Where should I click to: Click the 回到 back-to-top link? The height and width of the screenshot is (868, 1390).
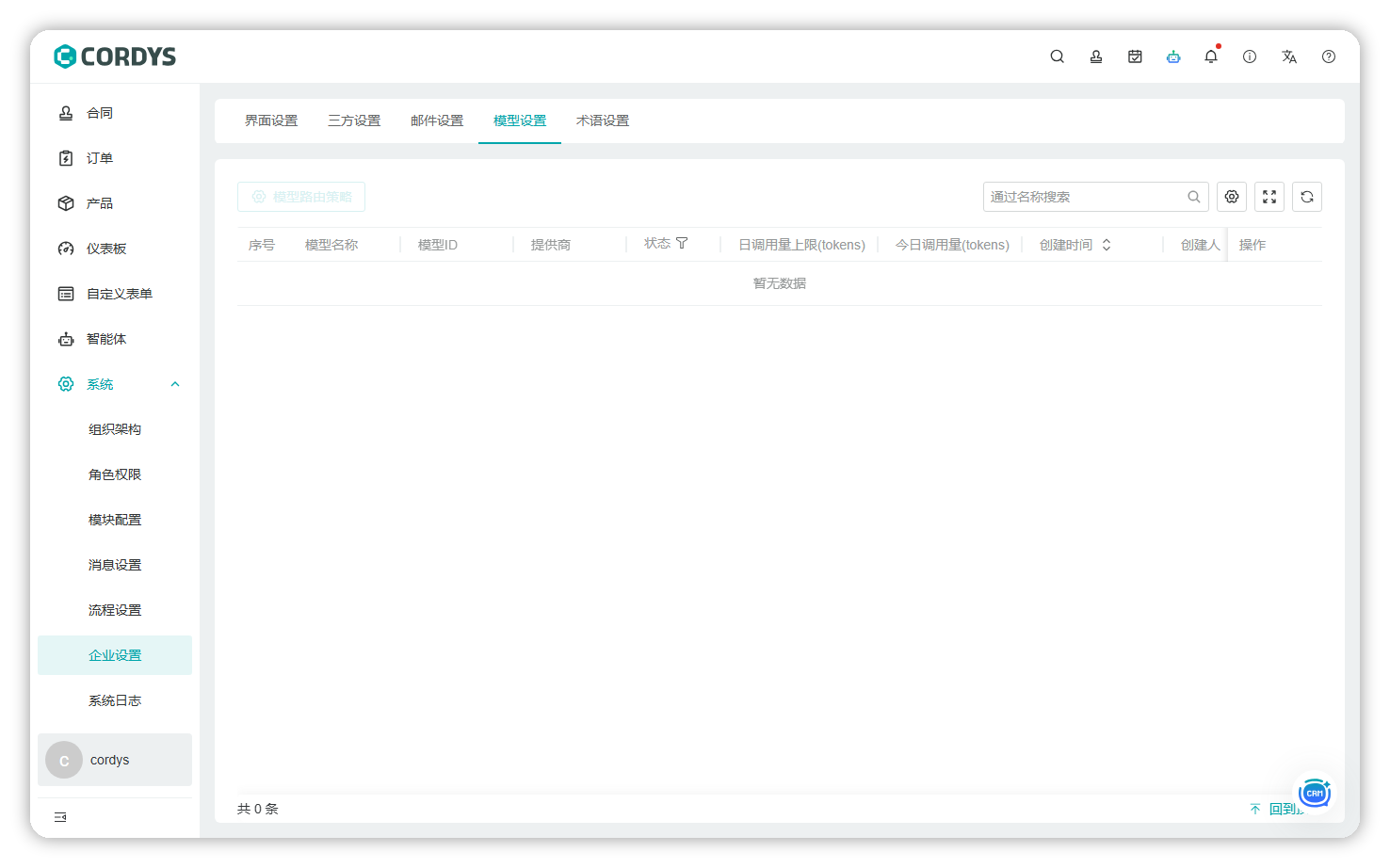point(1277,809)
